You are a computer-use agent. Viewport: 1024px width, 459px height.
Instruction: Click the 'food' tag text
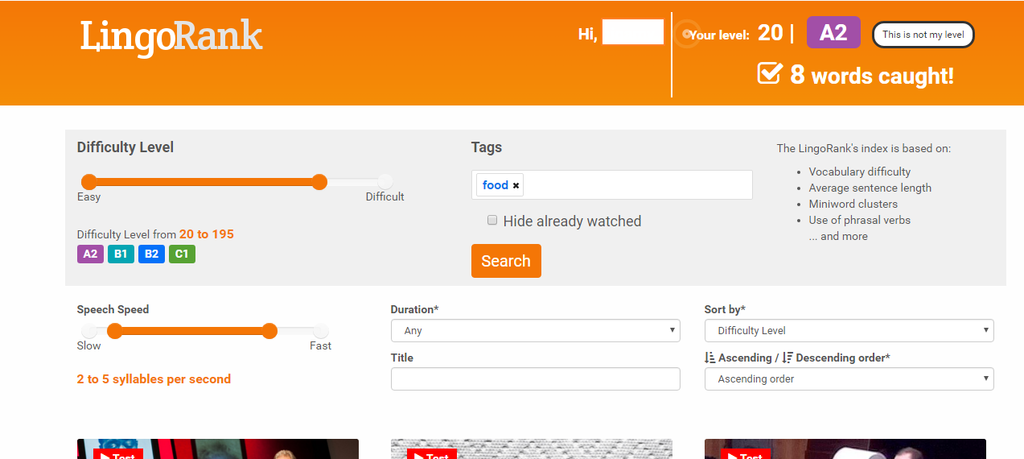pyautogui.click(x=495, y=185)
